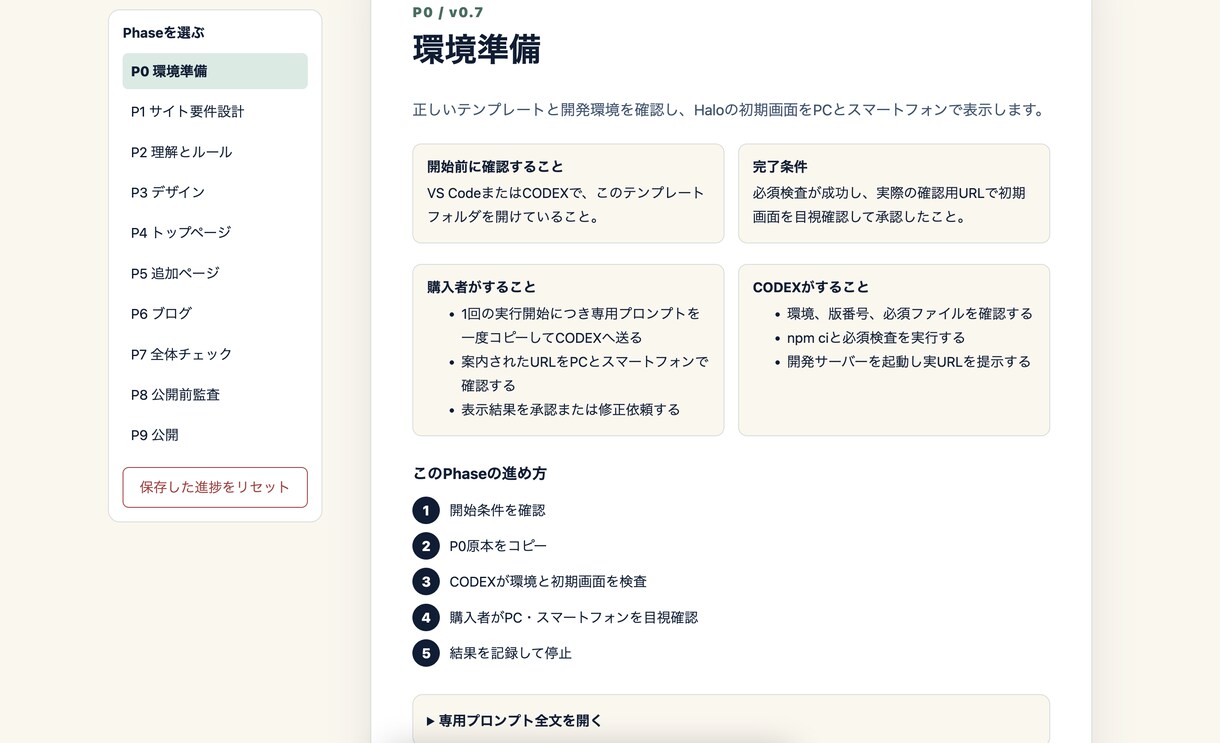
Task: Click 保存した進捗をリセット button
Action: 215,487
